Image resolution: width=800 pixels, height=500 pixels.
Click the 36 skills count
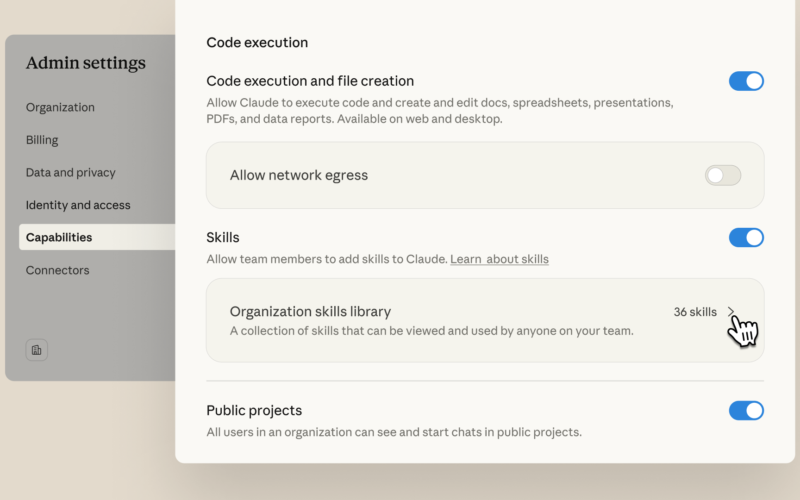click(695, 312)
